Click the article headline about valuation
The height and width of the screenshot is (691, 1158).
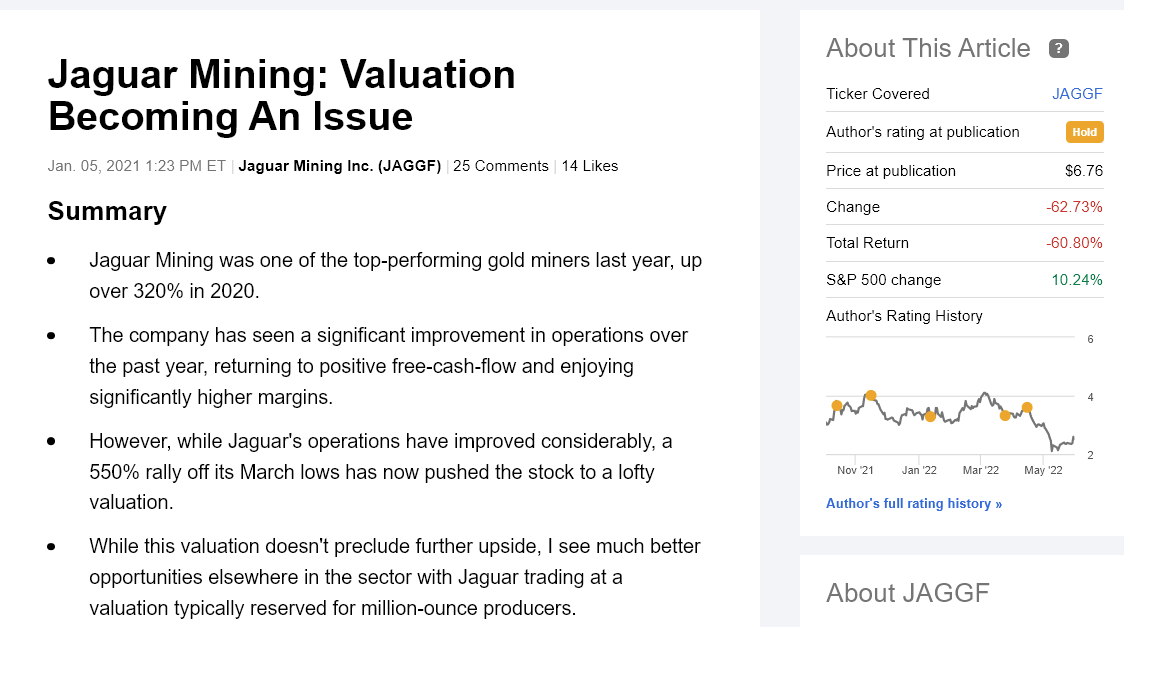[x=282, y=95]
